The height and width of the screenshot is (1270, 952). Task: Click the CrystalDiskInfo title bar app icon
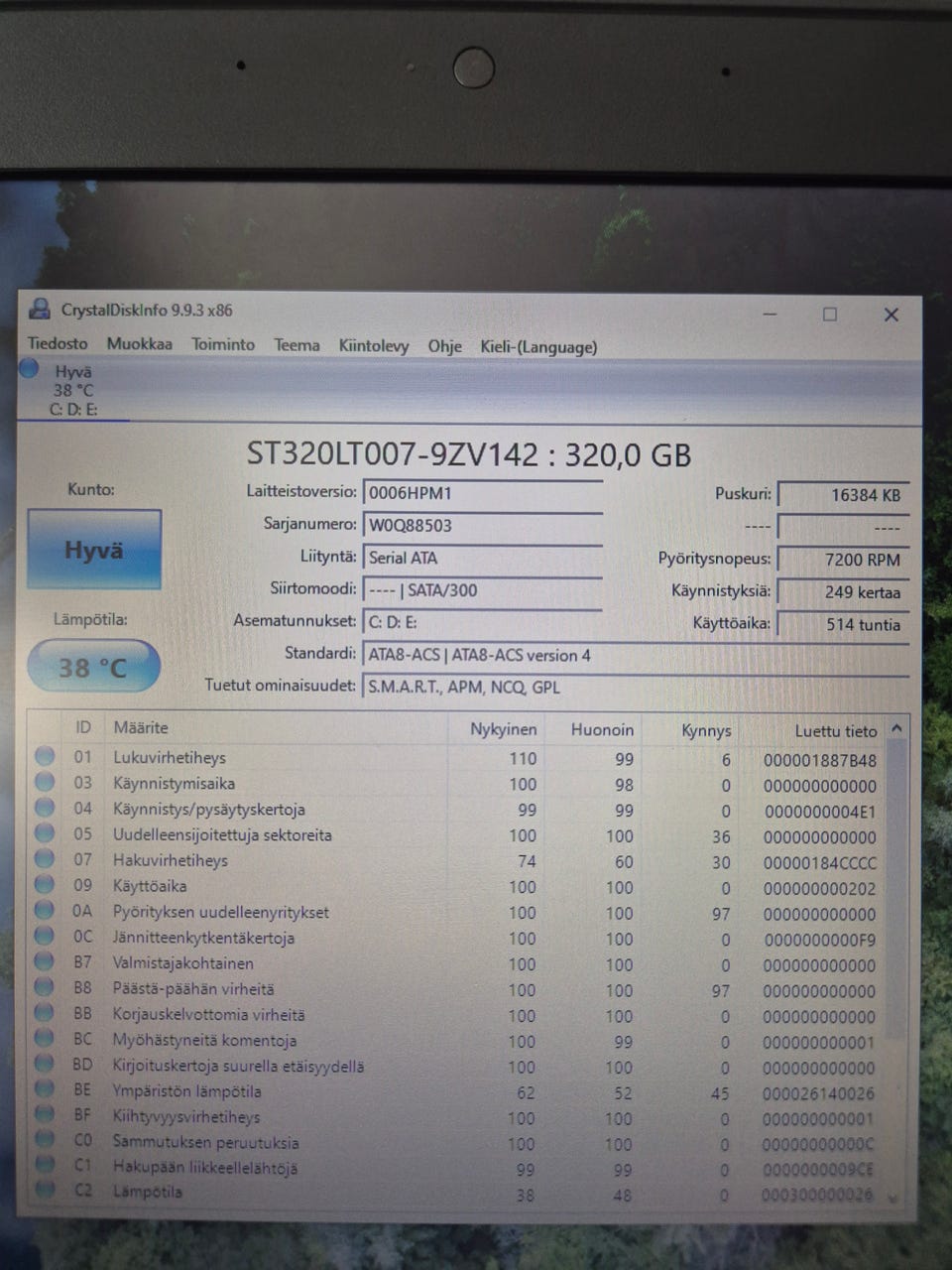pyautogui.click(x=40, y=309)
